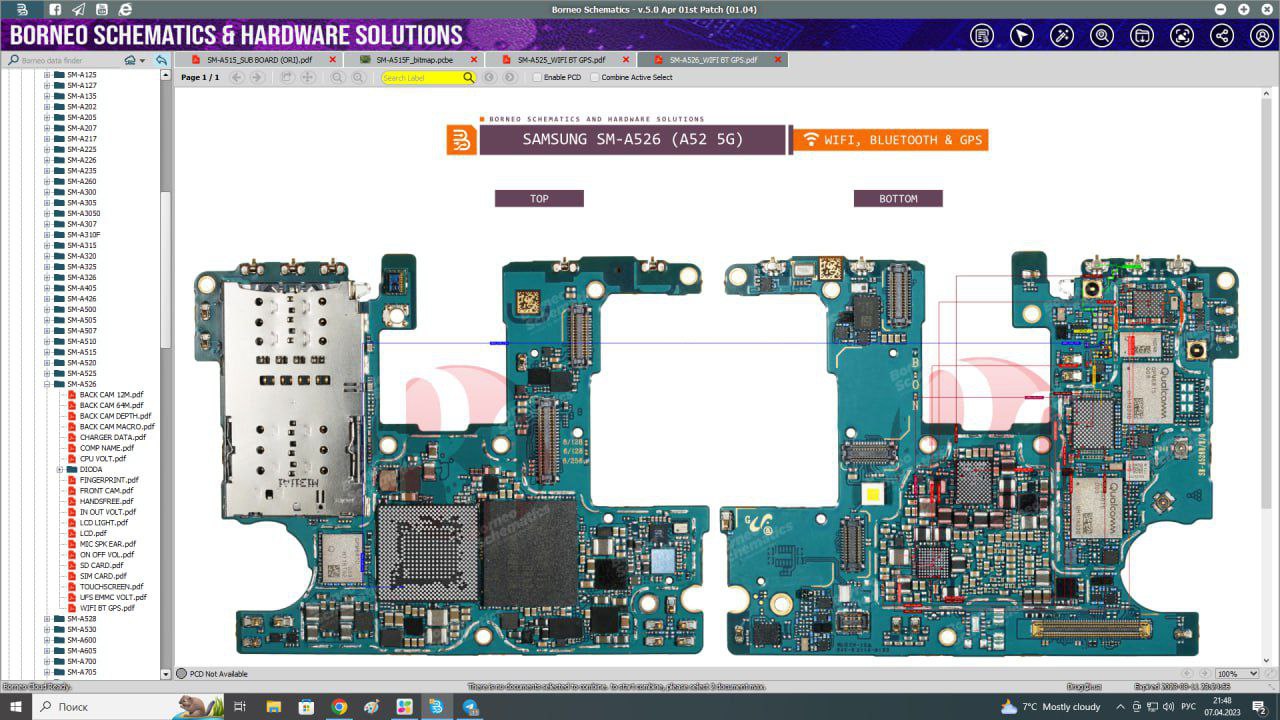Go to the next page arrow

pyautogui.click(x=257, y=77)
